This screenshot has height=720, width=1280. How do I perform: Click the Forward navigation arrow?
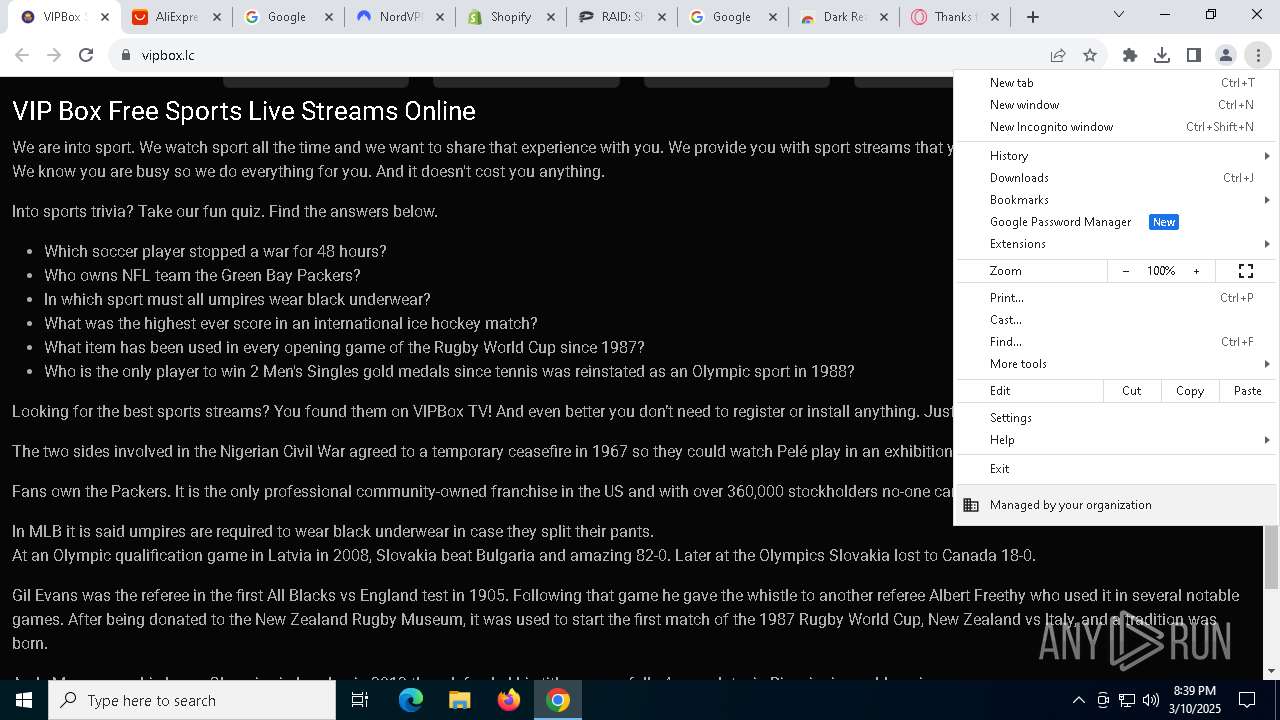[54, 55]
